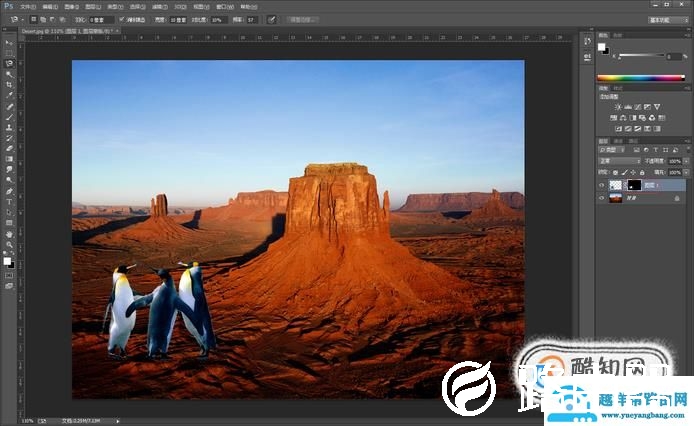694x426 pixels.
Task: Select the Zoom tool in toolbox
Action: [9, 245]
